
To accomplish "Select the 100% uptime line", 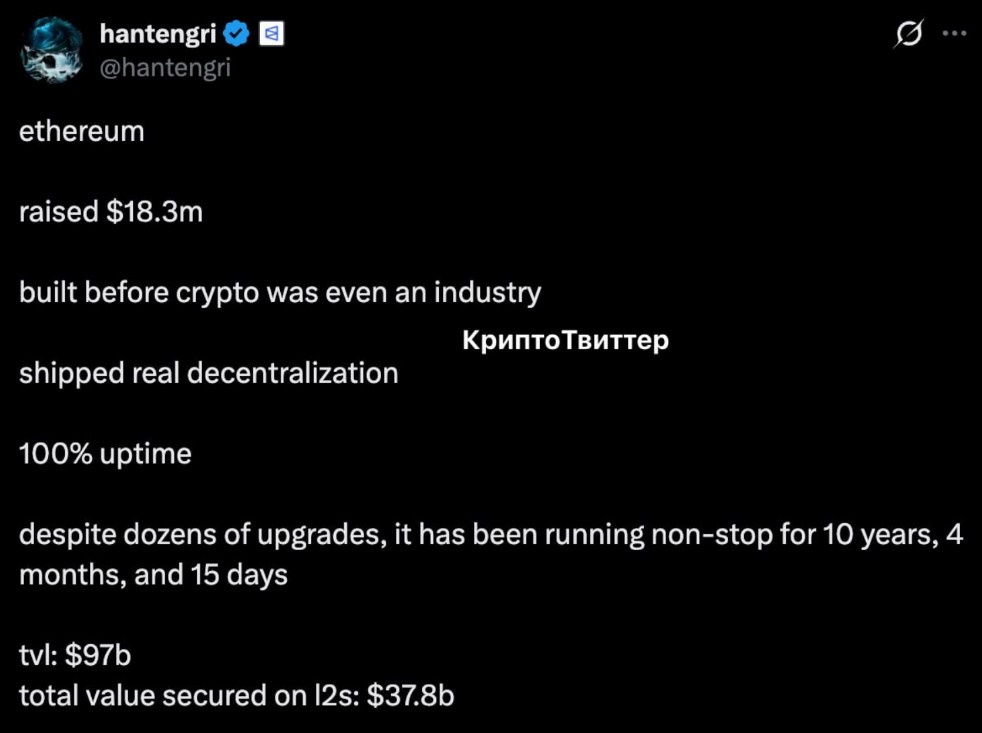I will (x=105, y=453).
